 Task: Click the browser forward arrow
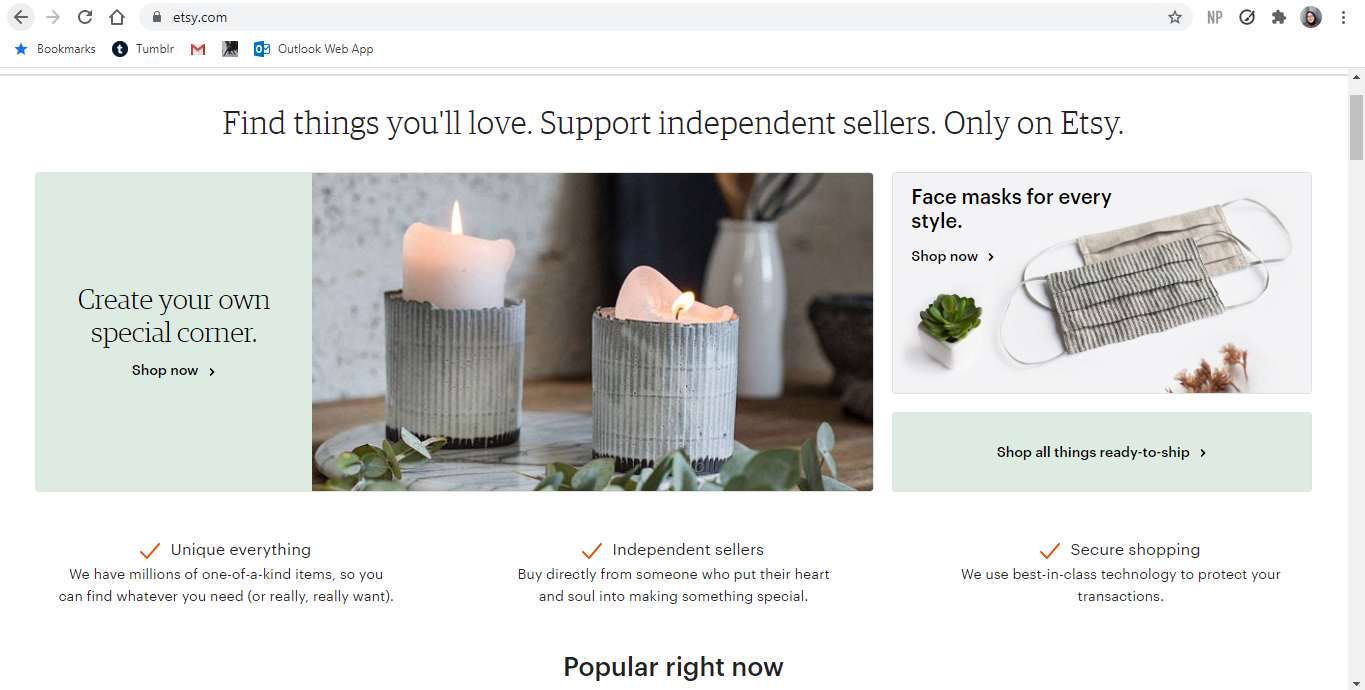[x=53, y=17]
